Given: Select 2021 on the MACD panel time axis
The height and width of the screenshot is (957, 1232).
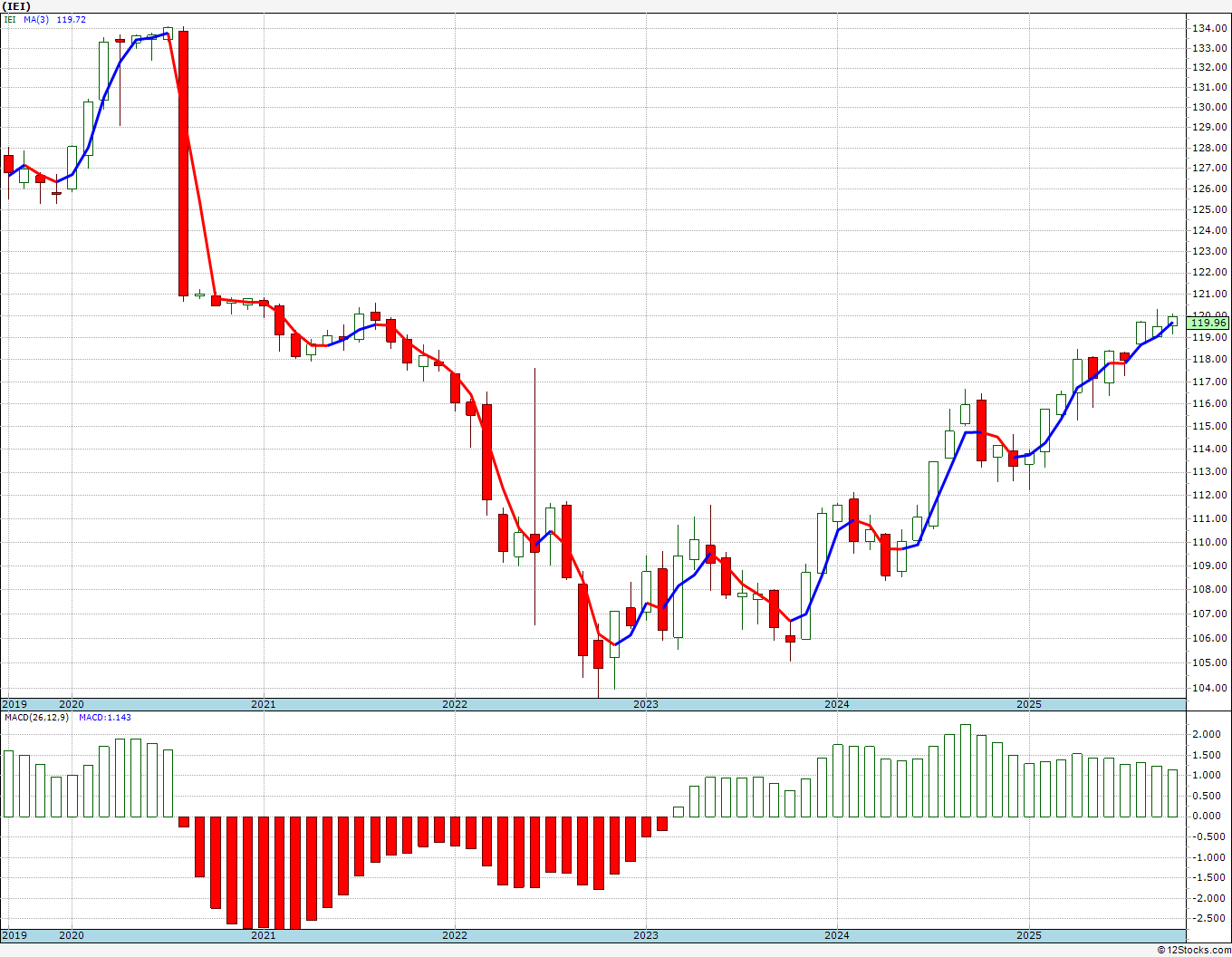Looking at the screenshot, I should pos(264,935).
